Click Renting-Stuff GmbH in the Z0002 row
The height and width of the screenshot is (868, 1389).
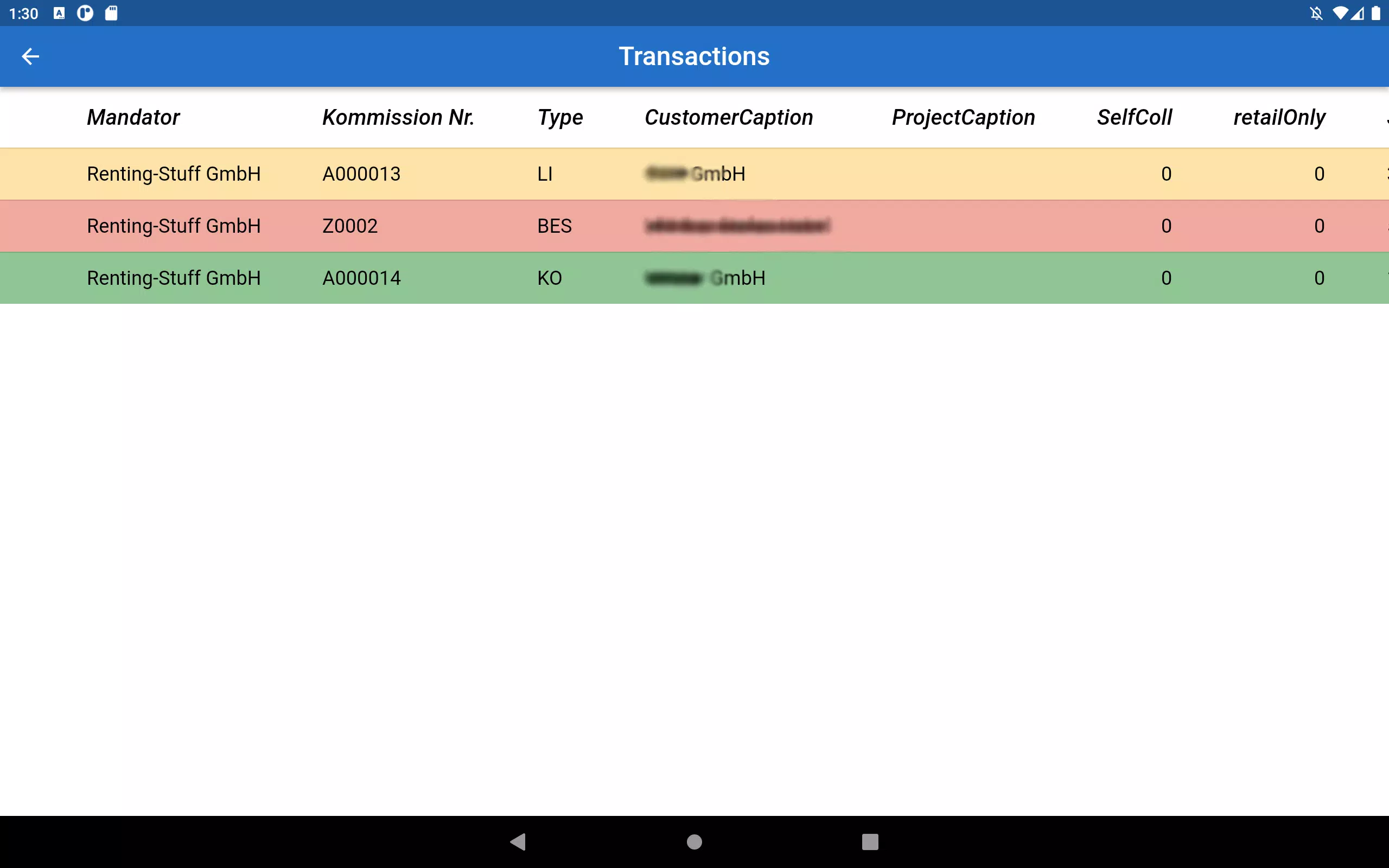[x=174, y=226]
